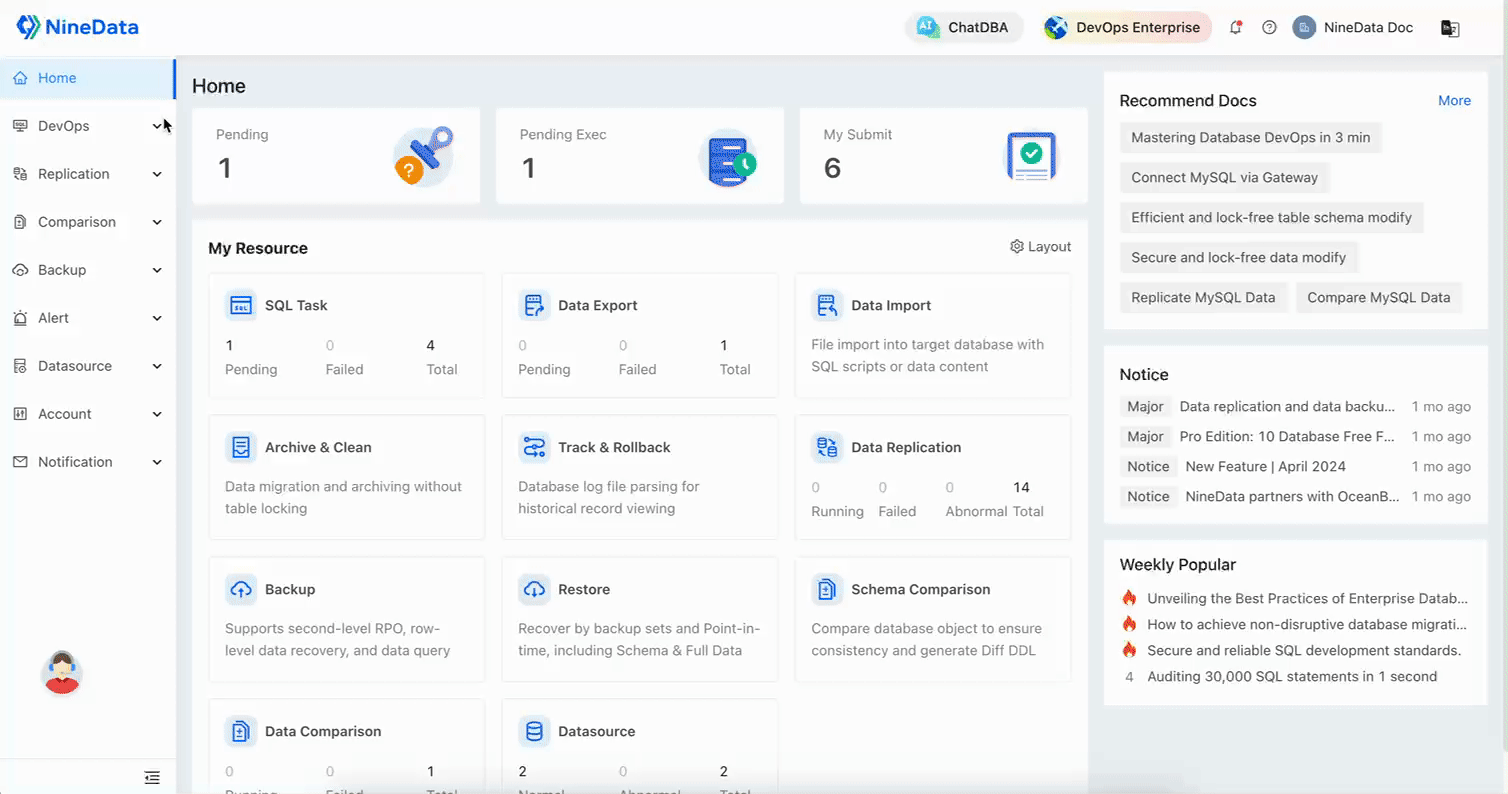Viewport: 1508px width, 794px height.
Task: Open Efficient and lock-free table schema modify
Action: click(x=1272, y=218)
